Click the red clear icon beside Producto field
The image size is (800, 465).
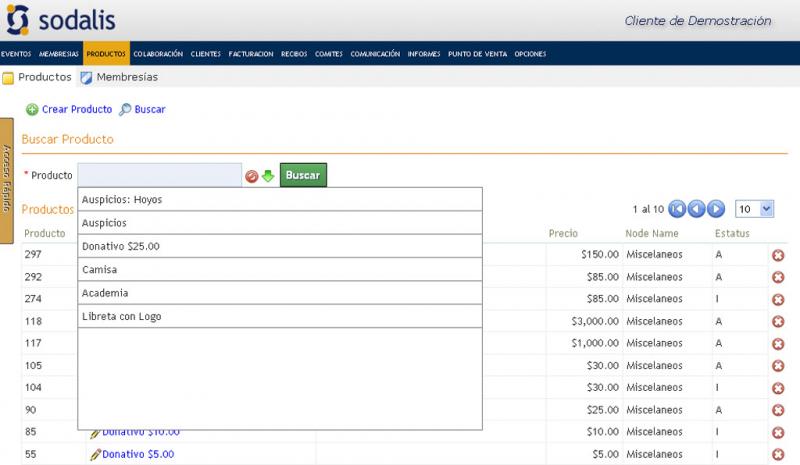pyautogui.click(x=252, y=176)
